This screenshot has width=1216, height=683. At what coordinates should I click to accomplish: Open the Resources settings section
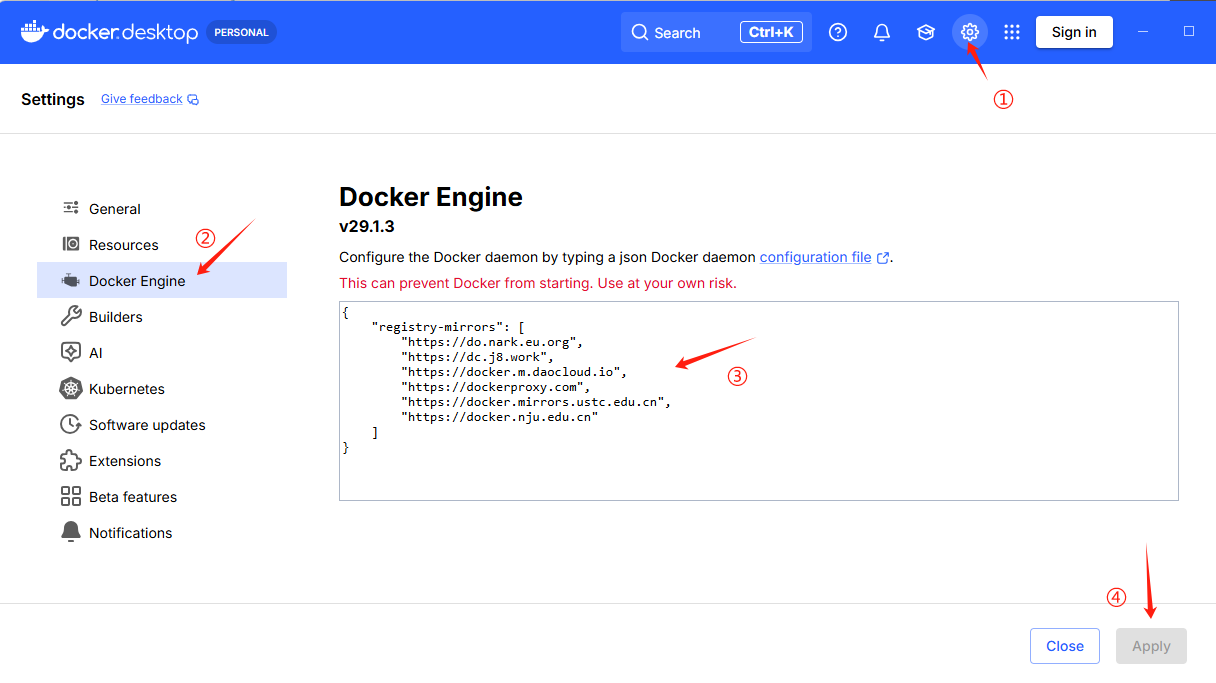(x=162, y=244)
